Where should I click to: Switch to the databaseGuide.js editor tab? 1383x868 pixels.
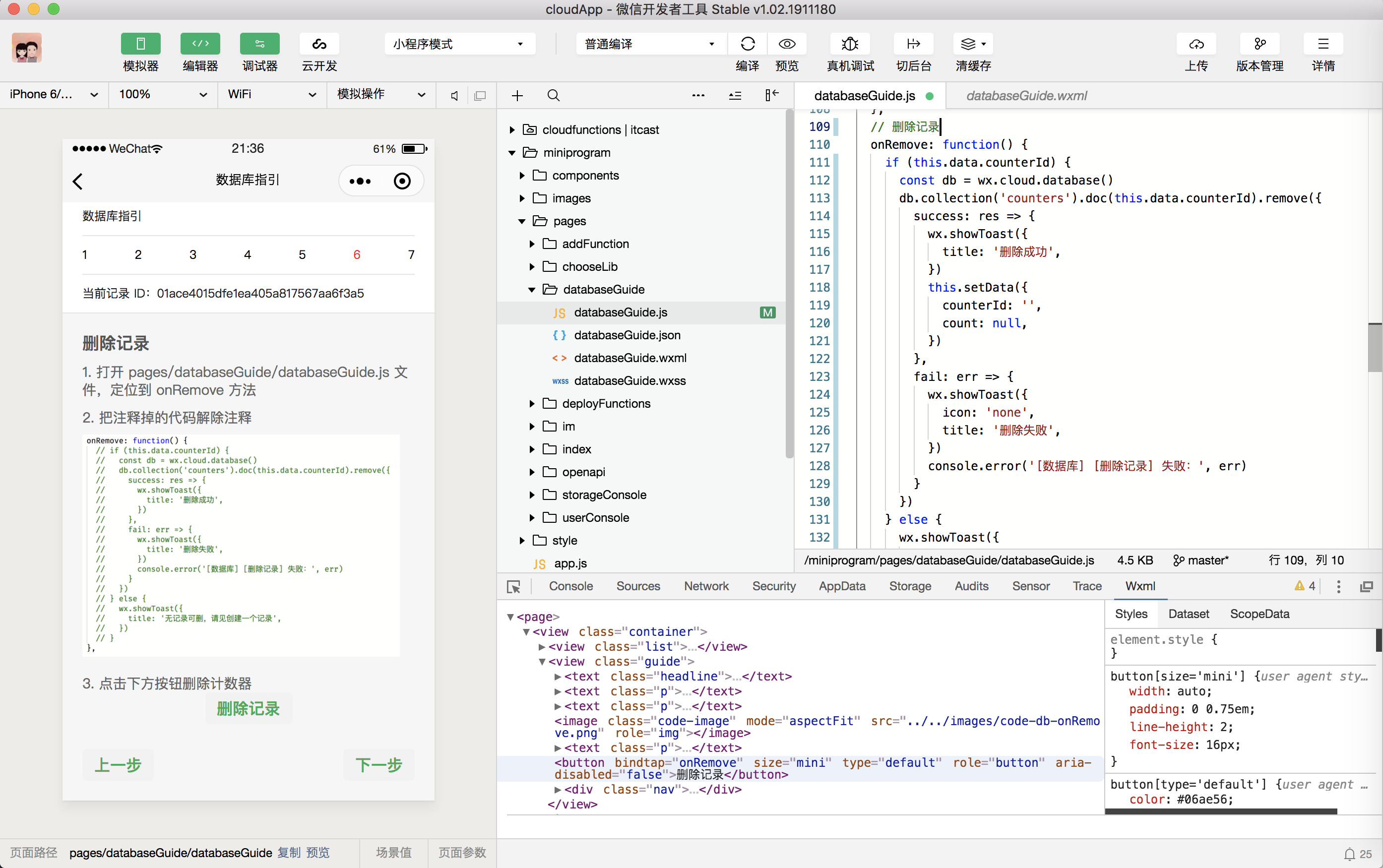coord(871,96)
